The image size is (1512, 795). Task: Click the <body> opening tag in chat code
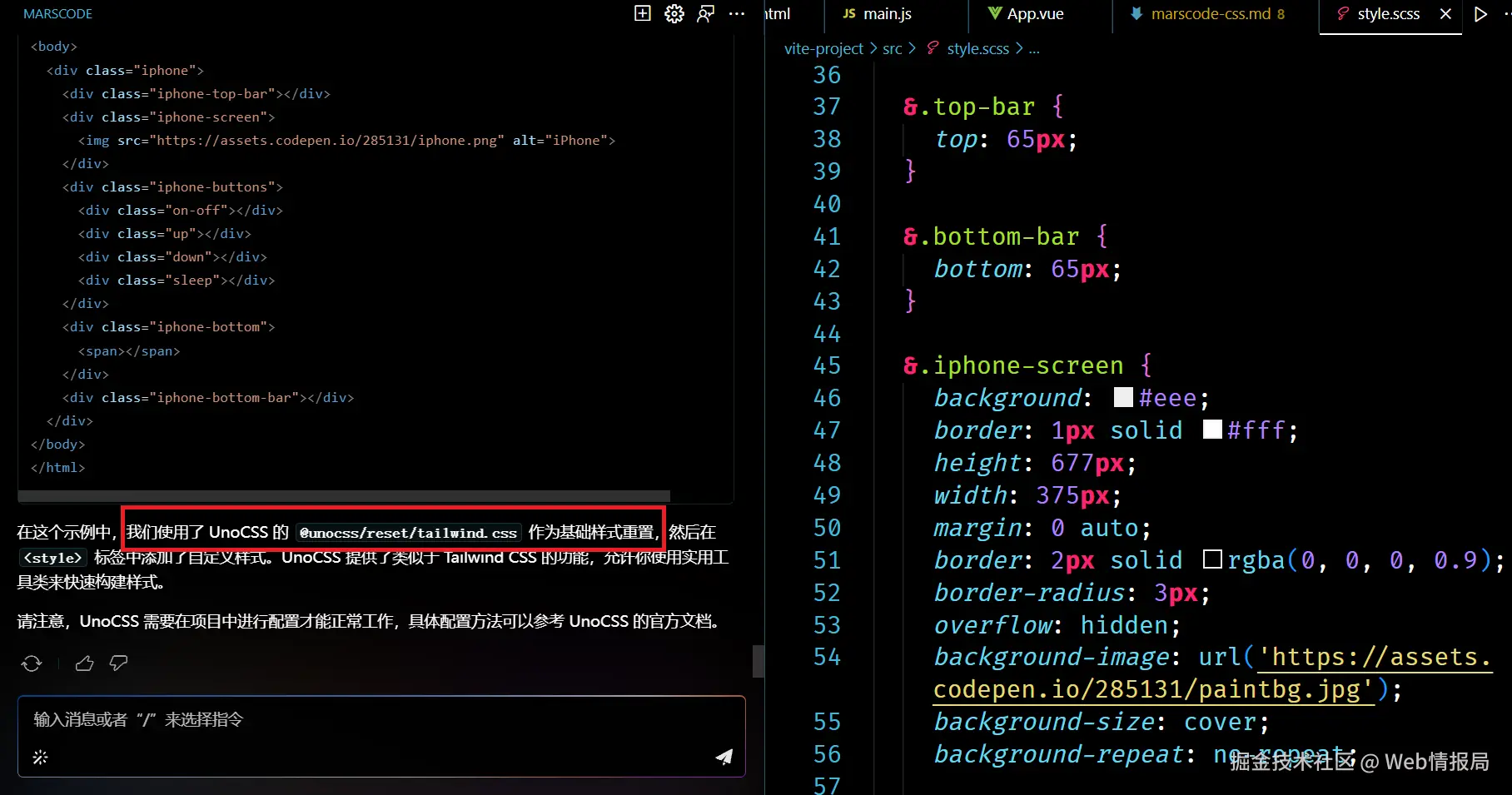point(54,47)
